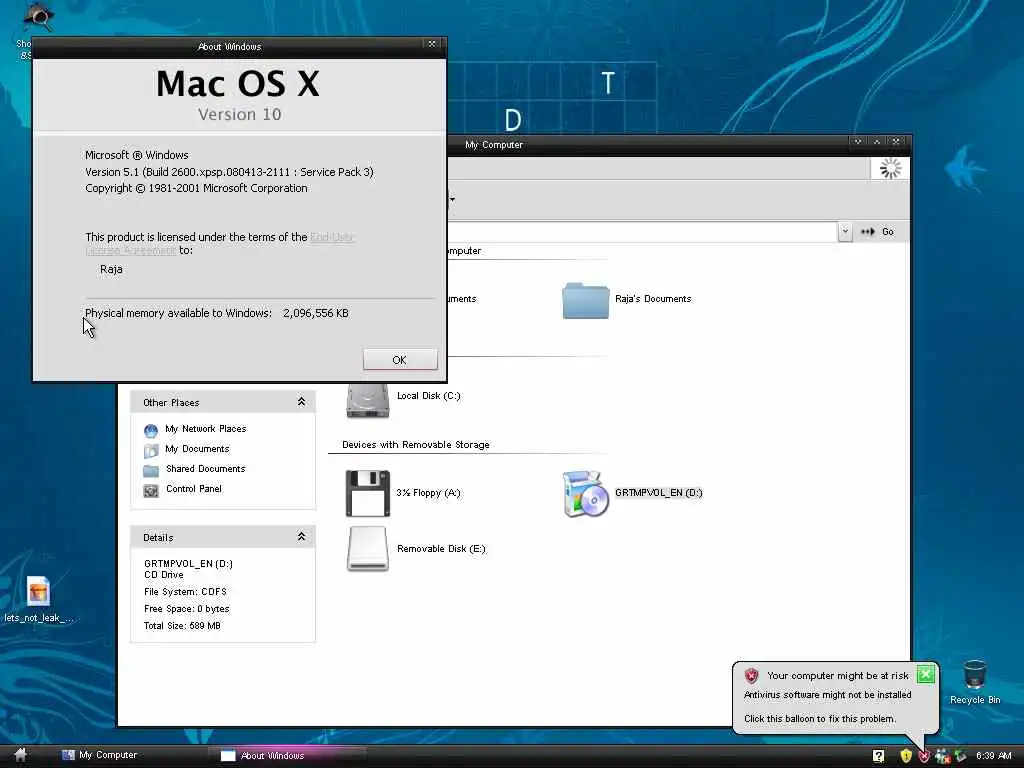Click 'Physical memory available to Windows' text
1024x768 pixels.
(178, 313)
